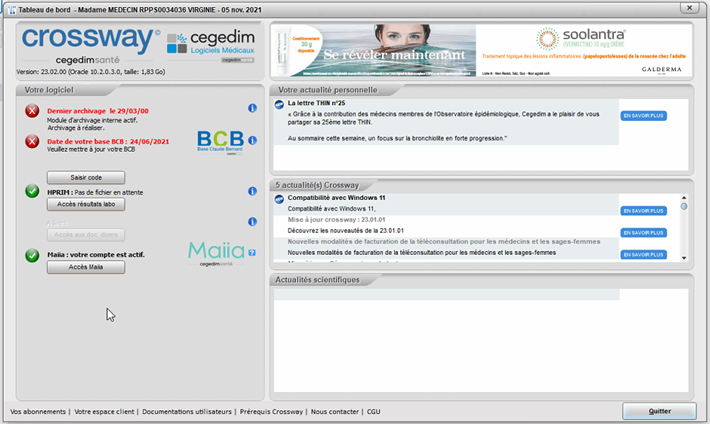Click the text 'Dernier archivage le 29/03/00'
The image size is (710, 424).
(x=98, y=111)
